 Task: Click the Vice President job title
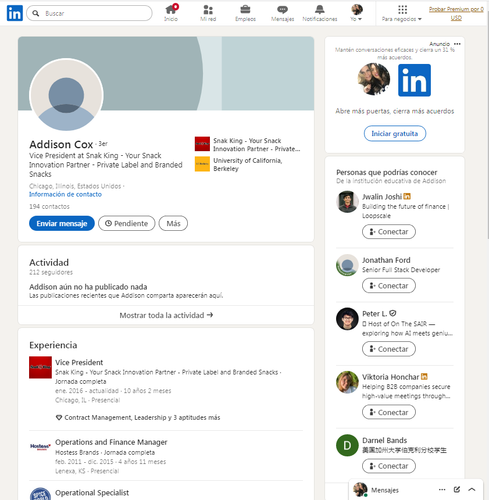(79, 362)
